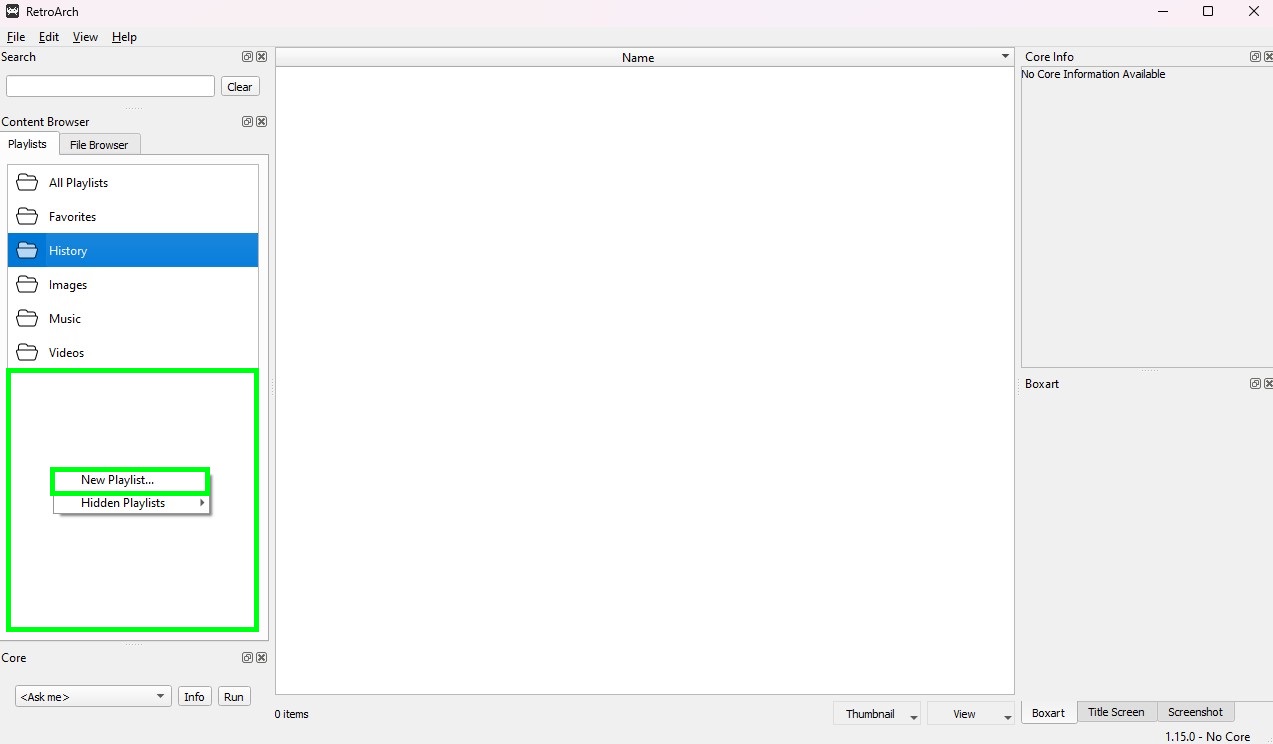Switch to the File Browser tab
Image resolution: width=1273 pixels, height=744 pixels.
coord(99,145)
